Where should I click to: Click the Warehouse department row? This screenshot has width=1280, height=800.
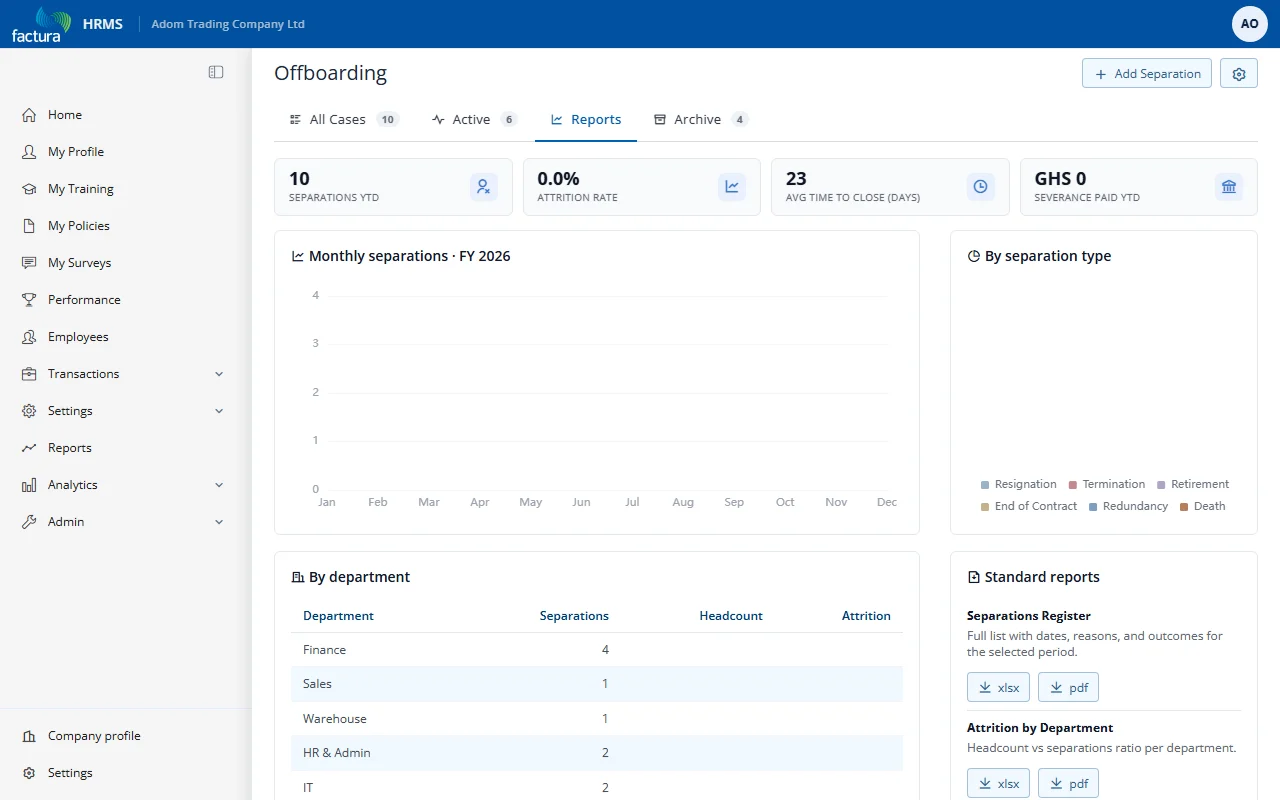(596, 719)
